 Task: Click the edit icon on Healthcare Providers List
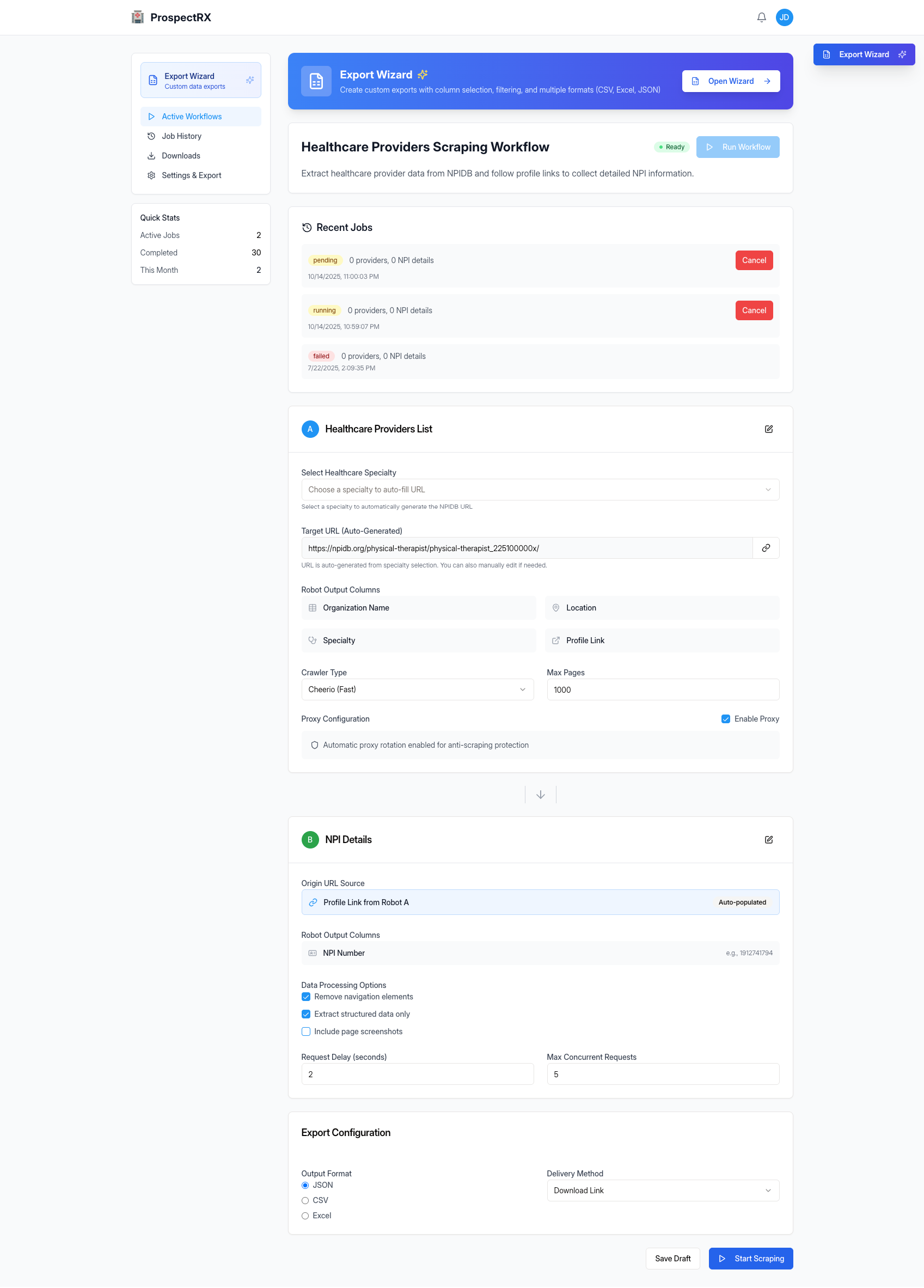[x=769, y=429]
